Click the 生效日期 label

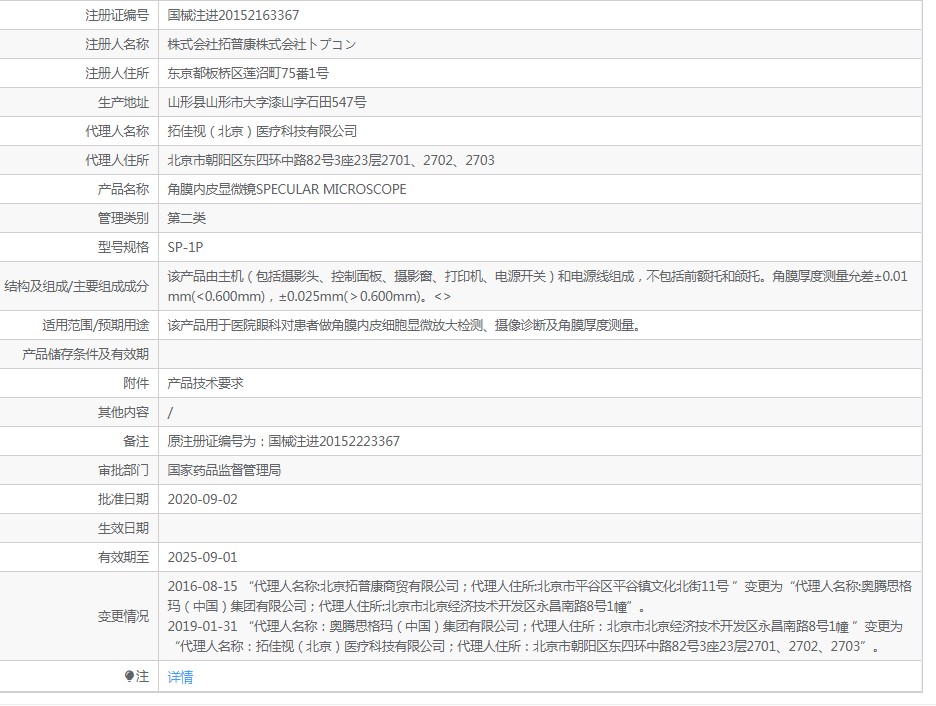tap(124, 528)
